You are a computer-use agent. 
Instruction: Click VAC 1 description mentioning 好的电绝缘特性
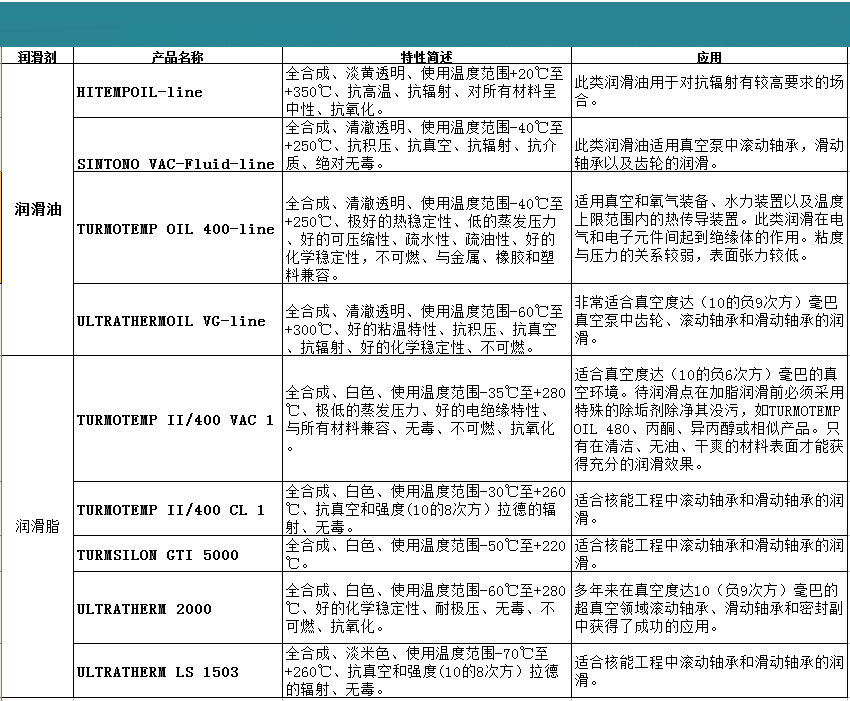[x=427, y=419]
